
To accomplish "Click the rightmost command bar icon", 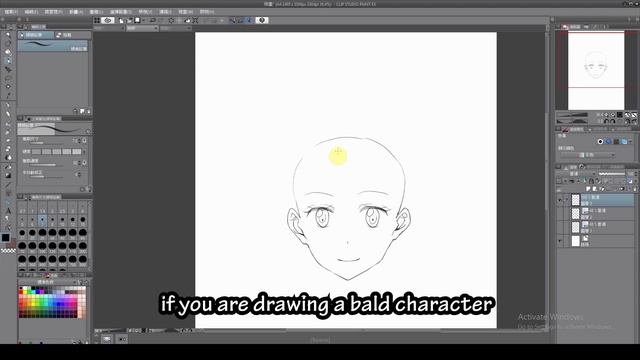I will 262,20.
